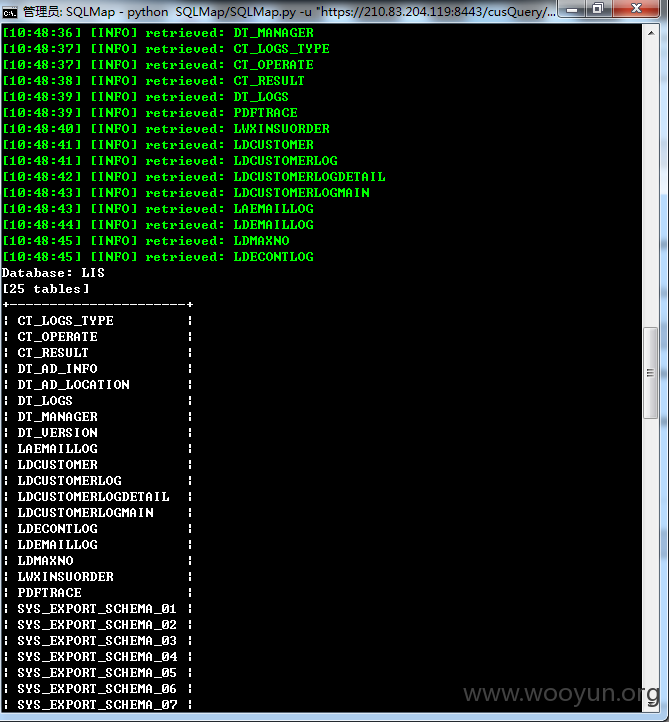Click table row DT_MANAGER
The width and height of the screenshot is (669, 722).
98,417
